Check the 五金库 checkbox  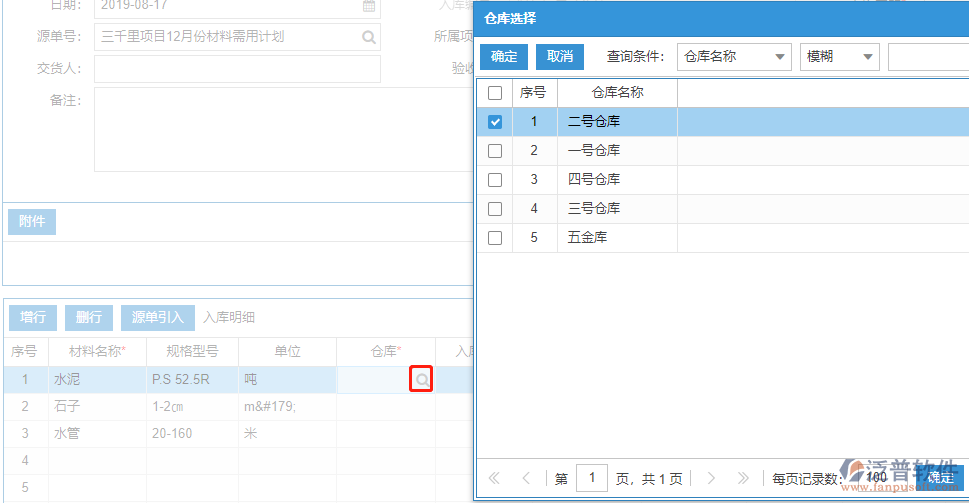click(494, 238)
